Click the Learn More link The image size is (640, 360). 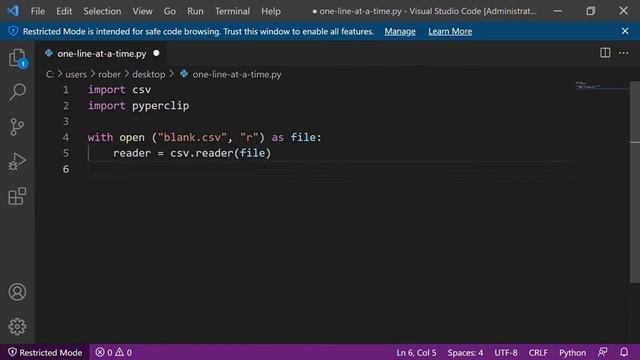point(450,31)
